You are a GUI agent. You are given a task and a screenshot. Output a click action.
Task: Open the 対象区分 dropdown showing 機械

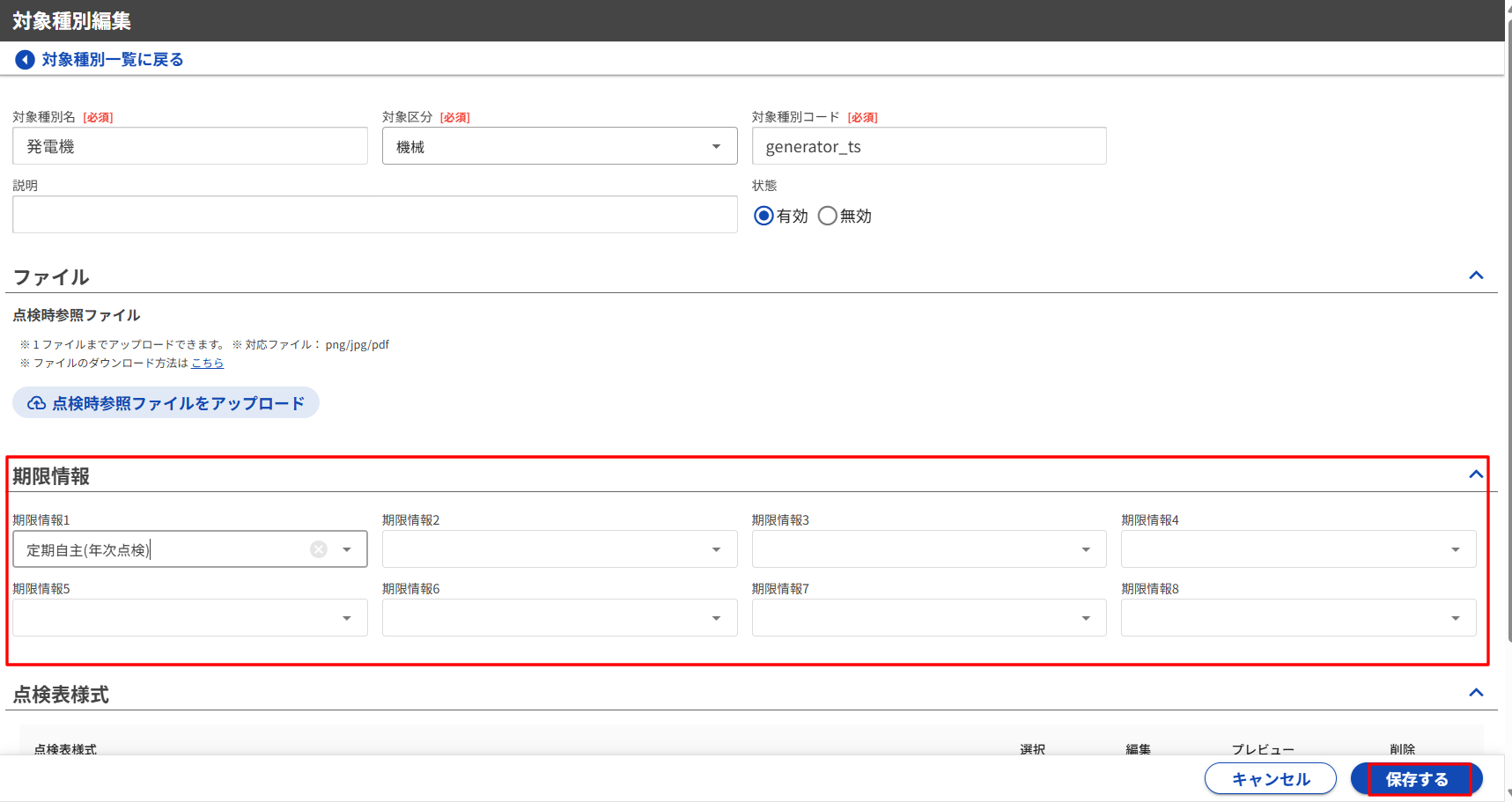559,146
